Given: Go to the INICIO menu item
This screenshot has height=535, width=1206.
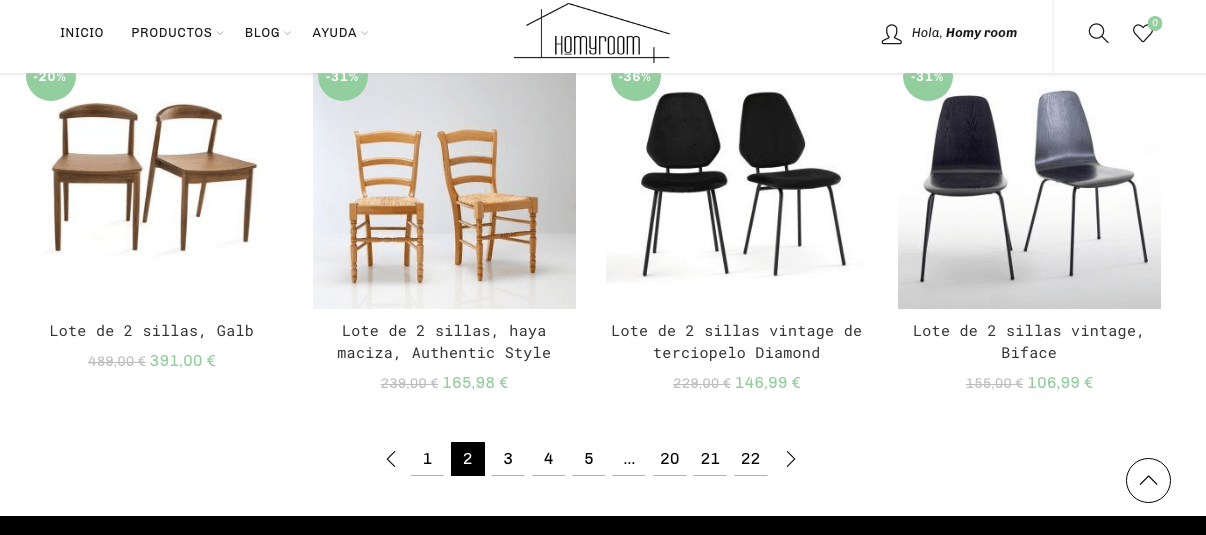Looking at the screenshot, I should pyautogui.click(x=82, y=33).
